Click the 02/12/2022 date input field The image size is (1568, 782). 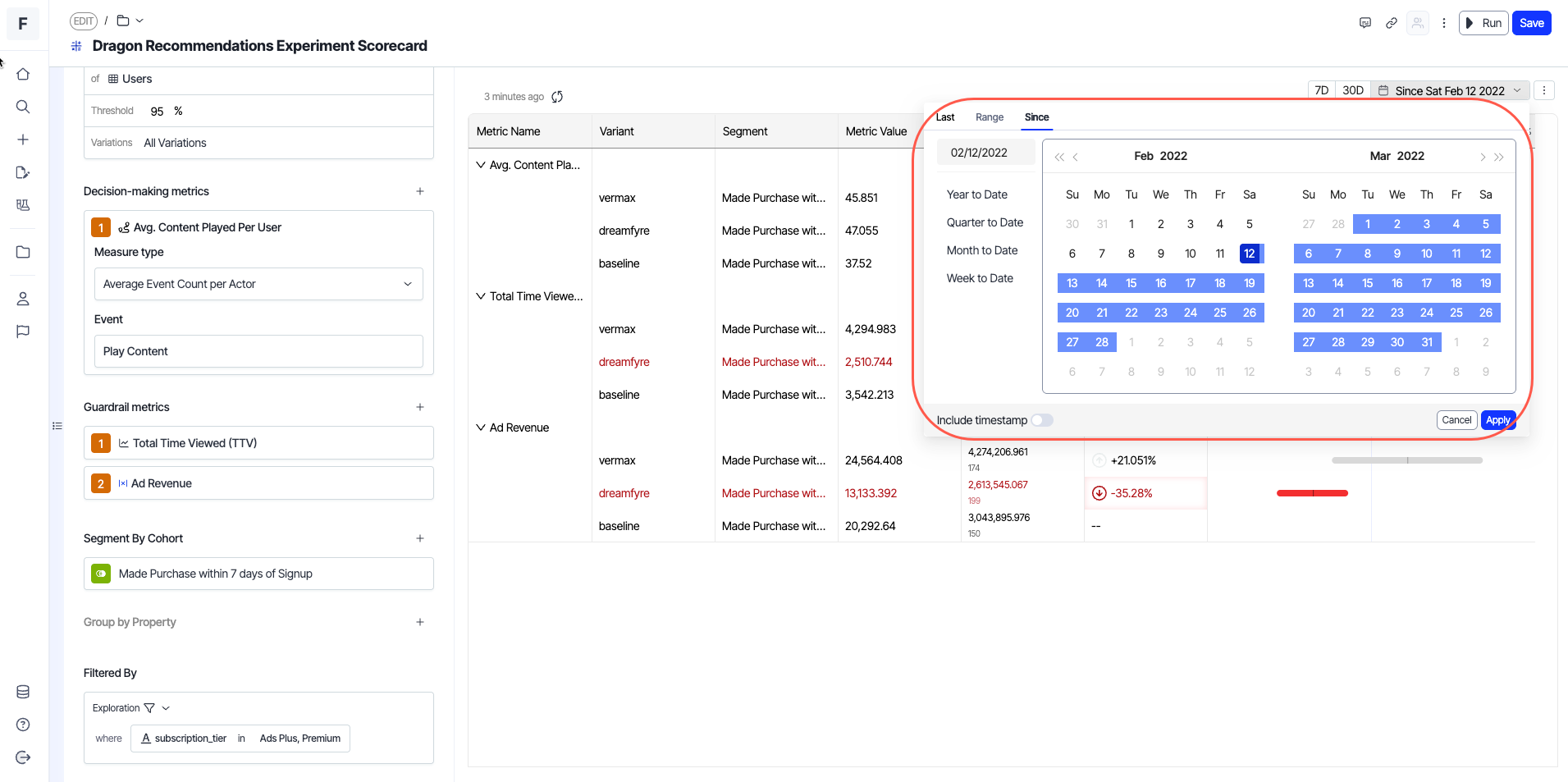click(985, 153)
